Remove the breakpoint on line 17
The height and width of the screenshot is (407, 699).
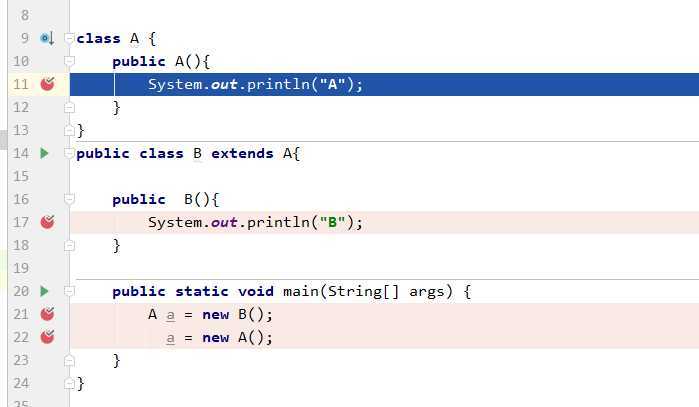(x=47, y=222)
